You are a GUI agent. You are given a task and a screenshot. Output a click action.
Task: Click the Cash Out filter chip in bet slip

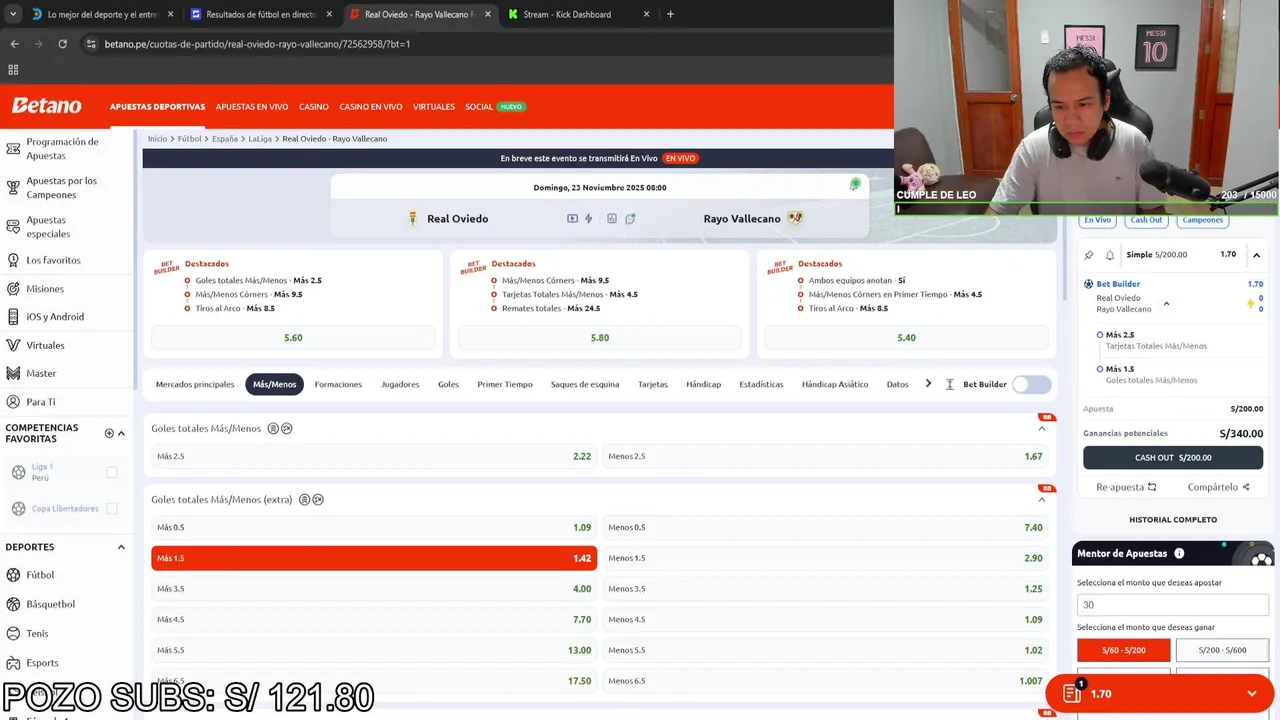pos(1146,220)
